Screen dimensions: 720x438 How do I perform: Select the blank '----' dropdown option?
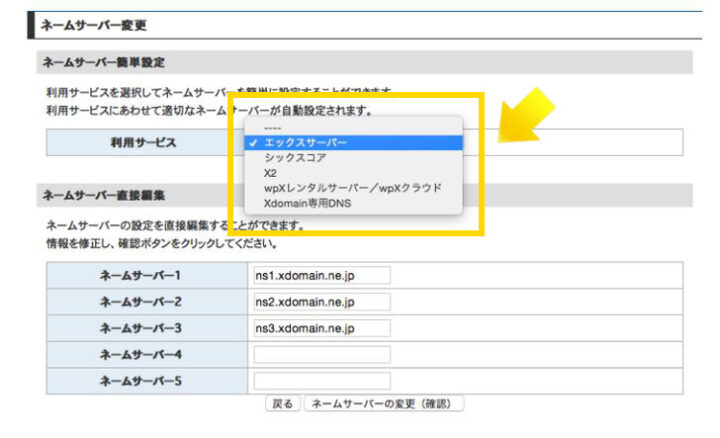coord(353,128)
